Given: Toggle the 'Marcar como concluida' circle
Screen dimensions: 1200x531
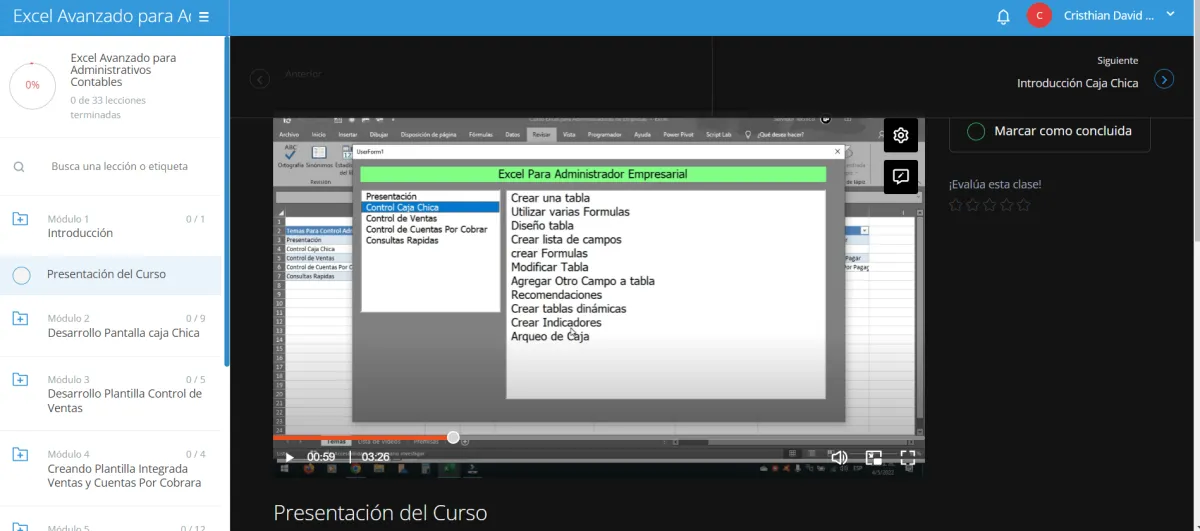Looking at the screenshot, I should click(976, 131).
